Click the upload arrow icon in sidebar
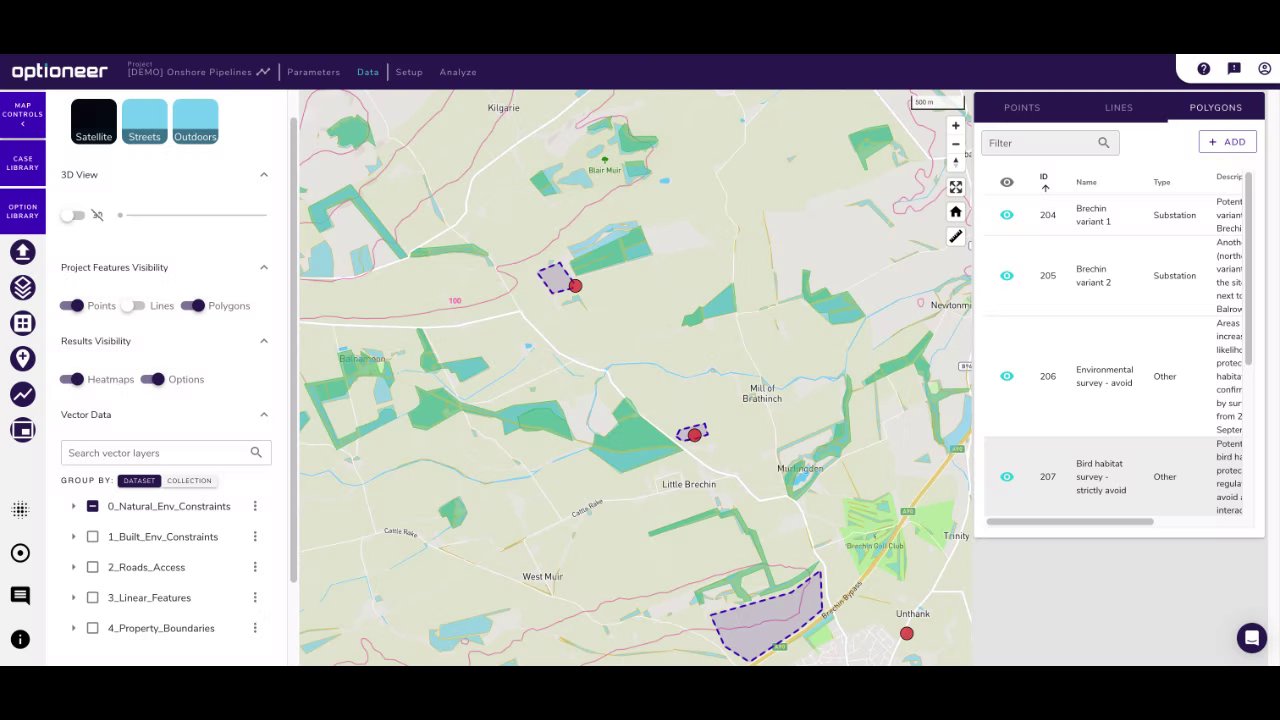The width and height of the screenshot is (1280, 720). pyautogui.click(x=22, y=252)
